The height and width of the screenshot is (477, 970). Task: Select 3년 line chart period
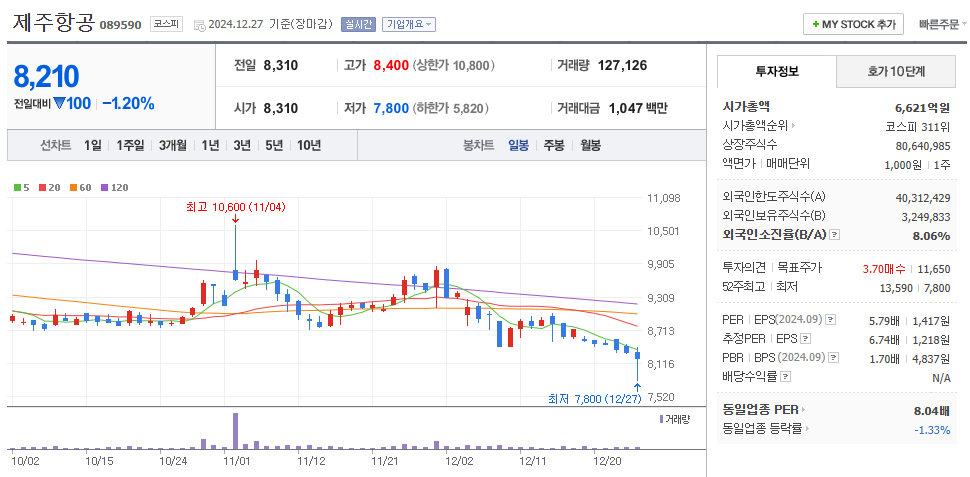[242, 146]
